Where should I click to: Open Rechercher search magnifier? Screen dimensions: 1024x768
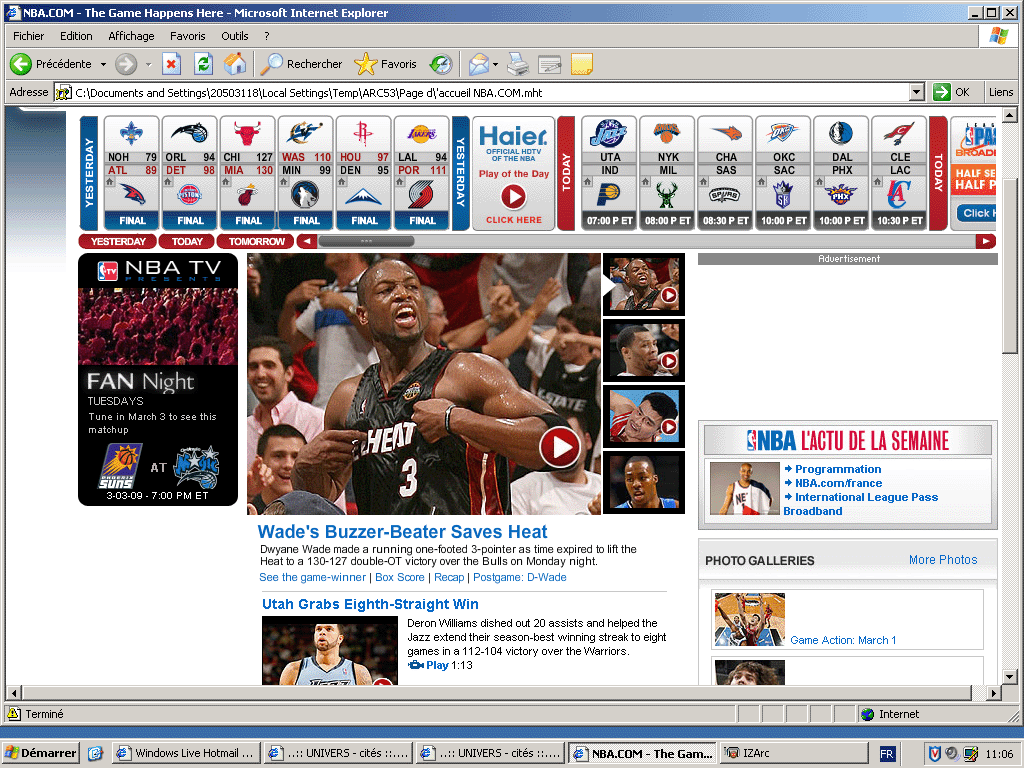tap(270, 64)
